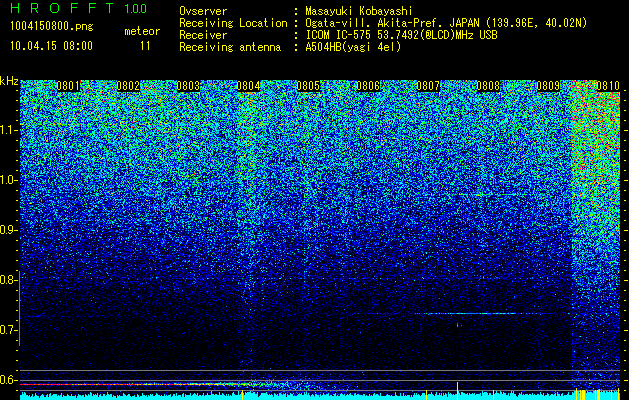Select the observer name Masayuki Kobayashi

pyautogui.click(x=359, y=11)
